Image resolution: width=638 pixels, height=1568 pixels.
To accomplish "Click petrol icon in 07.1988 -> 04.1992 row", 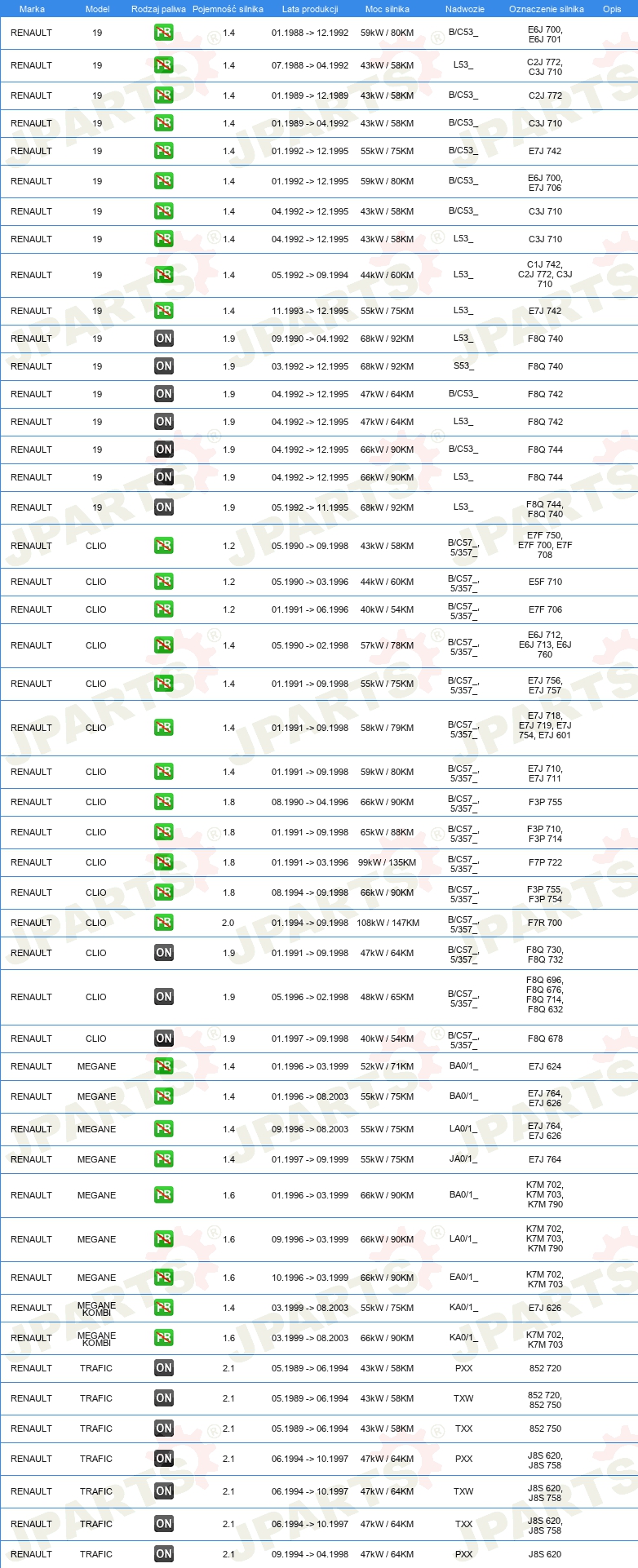I will point(164,65).
